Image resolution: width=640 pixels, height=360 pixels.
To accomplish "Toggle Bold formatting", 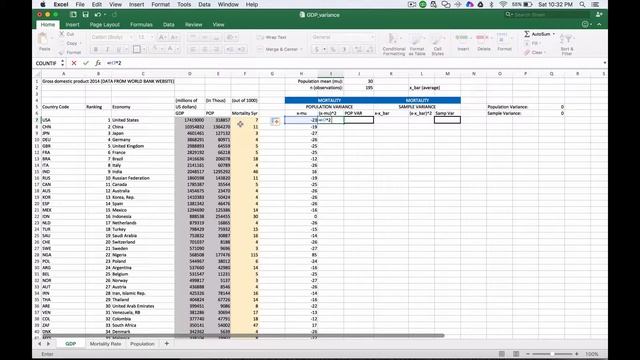I will tap(96, 49).
